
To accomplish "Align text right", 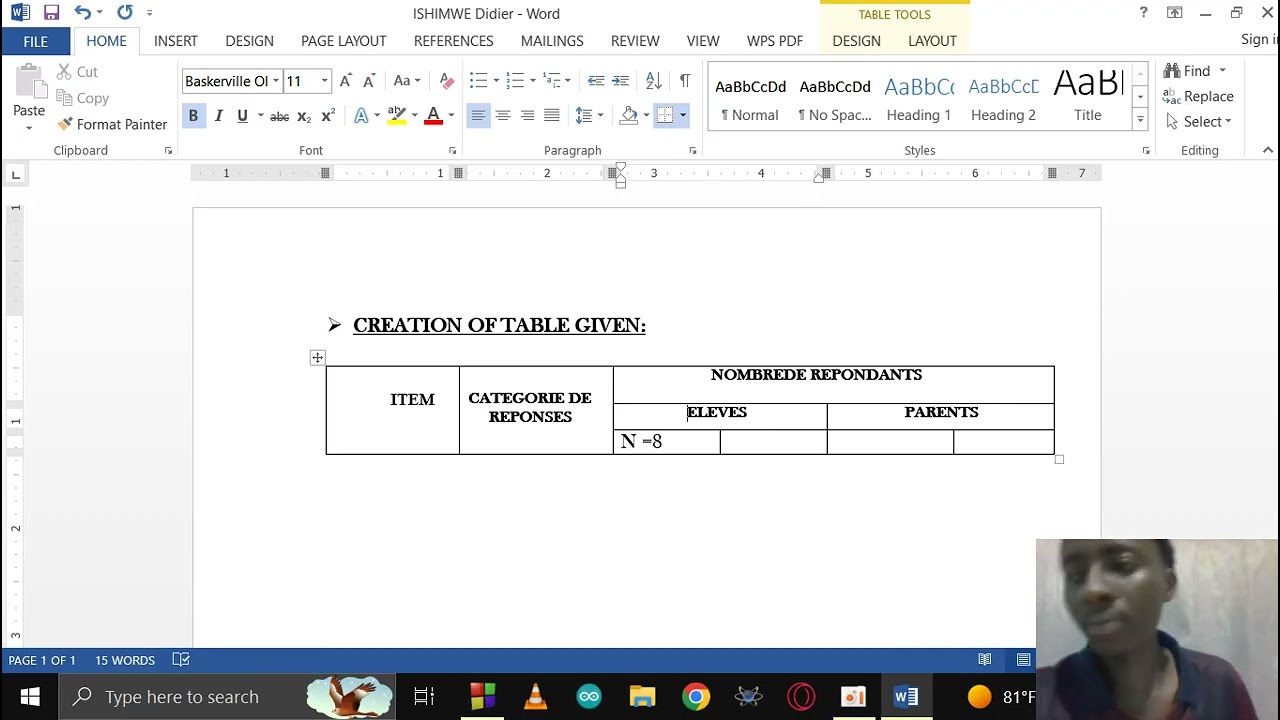I will (x=527, y=116).
